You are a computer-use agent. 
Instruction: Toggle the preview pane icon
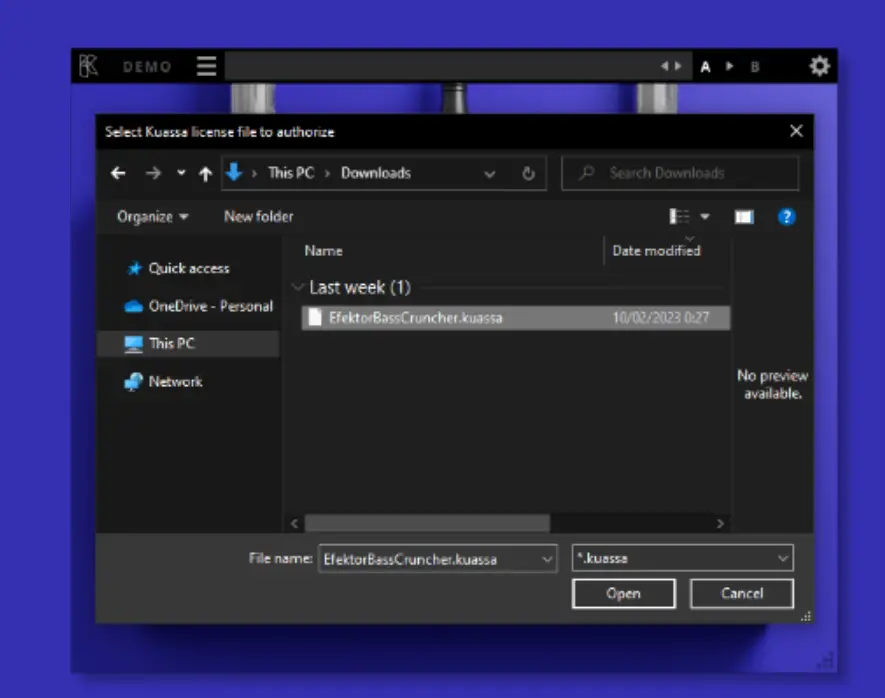(x=744, y=217)
